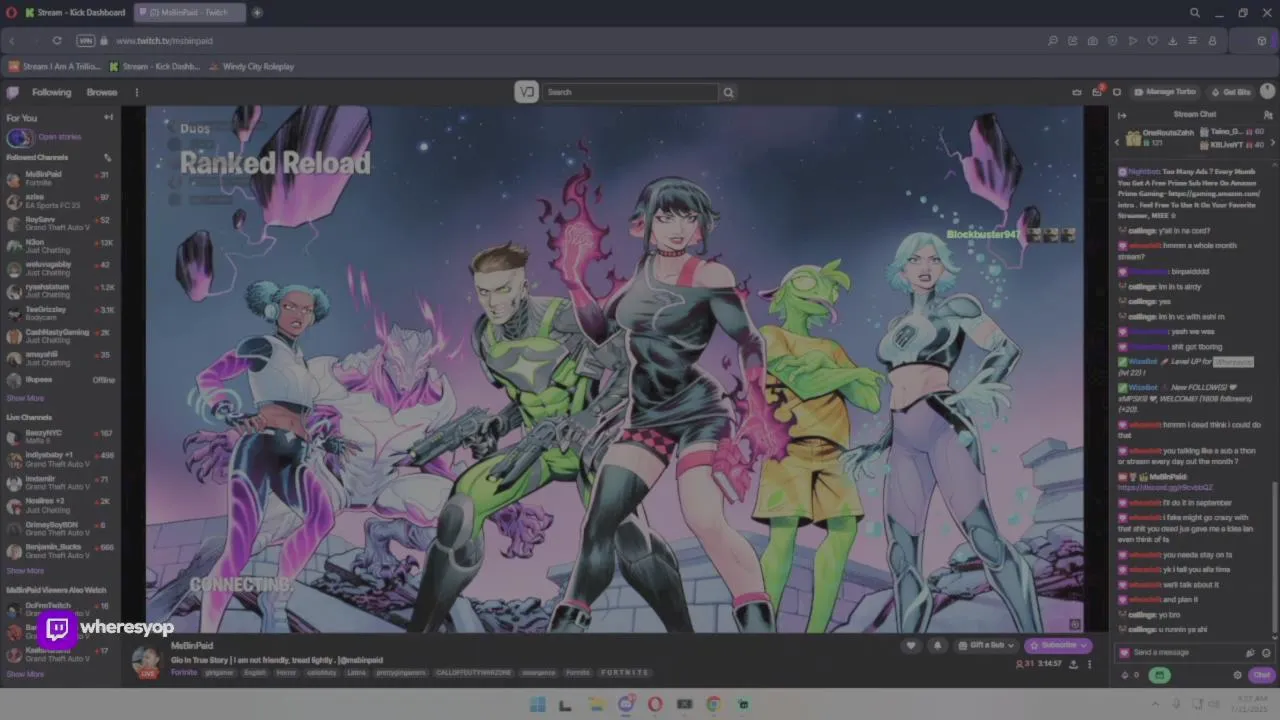
Task: Toggle the stream notification bell
Action: pos(937,646)
